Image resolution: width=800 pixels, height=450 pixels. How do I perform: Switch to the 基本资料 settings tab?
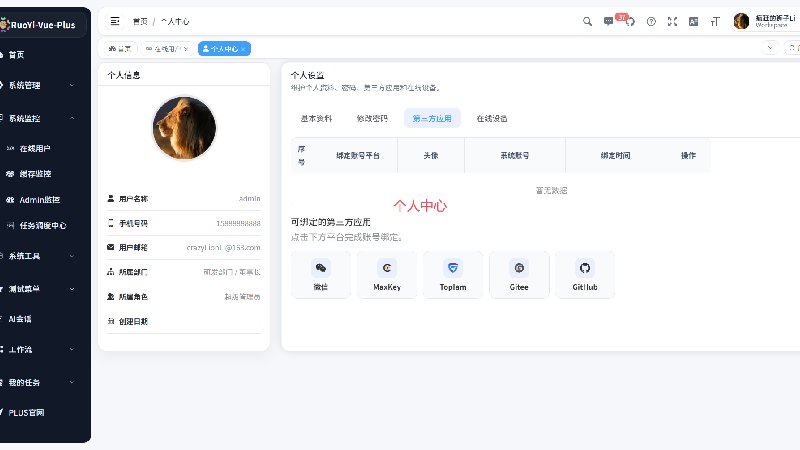(x=316, y=118)
